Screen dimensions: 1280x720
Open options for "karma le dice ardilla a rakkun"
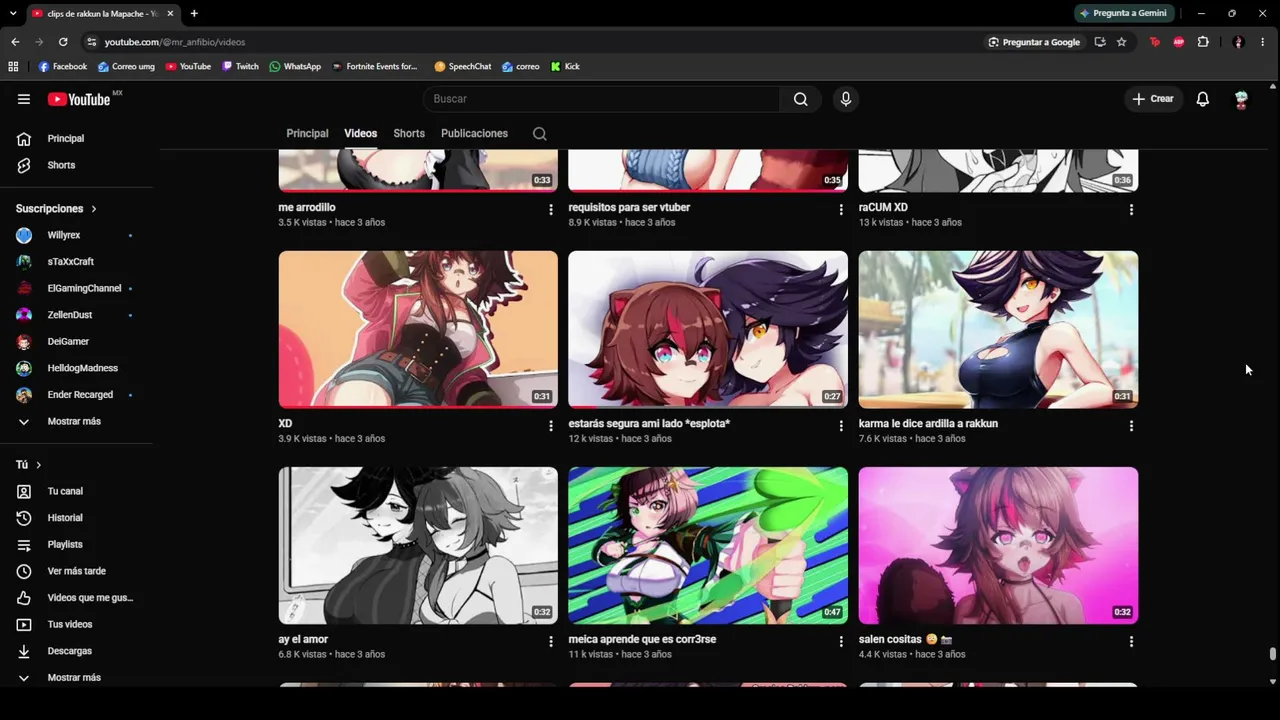[x=1131, y=426]
